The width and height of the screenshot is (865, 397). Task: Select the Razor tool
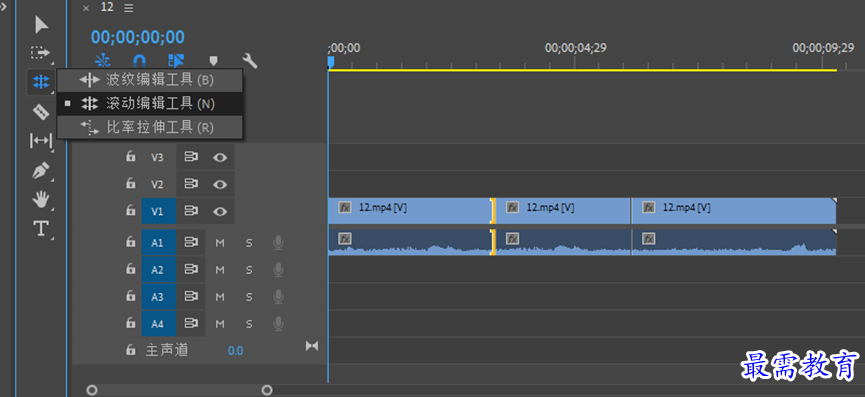(x=41, y=112)
